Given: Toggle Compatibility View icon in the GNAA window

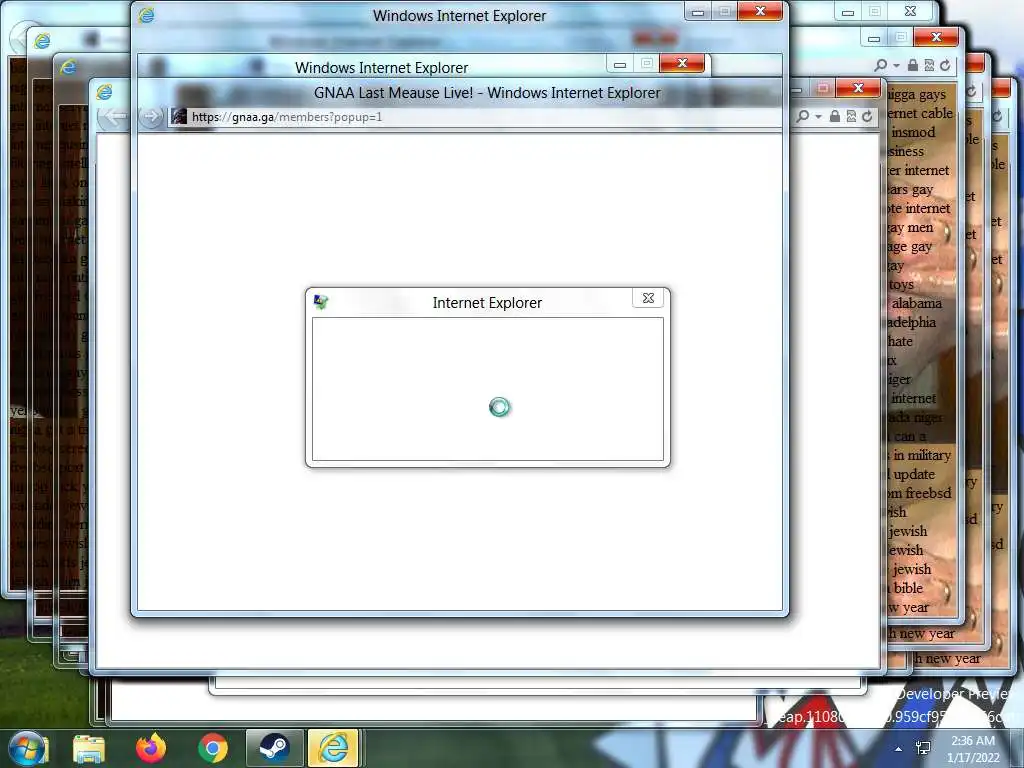Looking at the screenshot, I should (x=851, y=116).
